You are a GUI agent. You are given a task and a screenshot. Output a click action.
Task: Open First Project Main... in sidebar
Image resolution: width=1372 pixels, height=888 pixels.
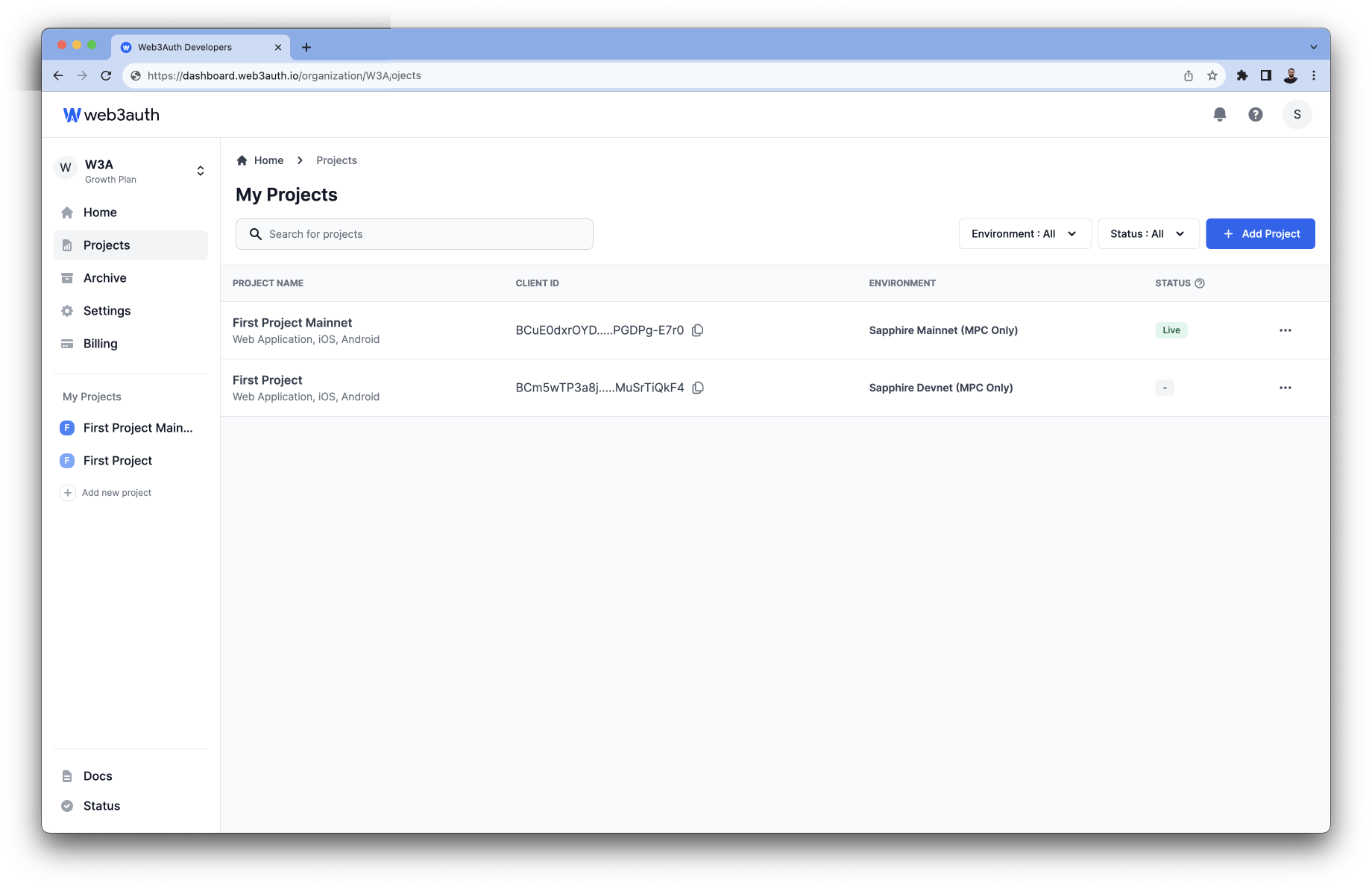(x=130, y=428)
